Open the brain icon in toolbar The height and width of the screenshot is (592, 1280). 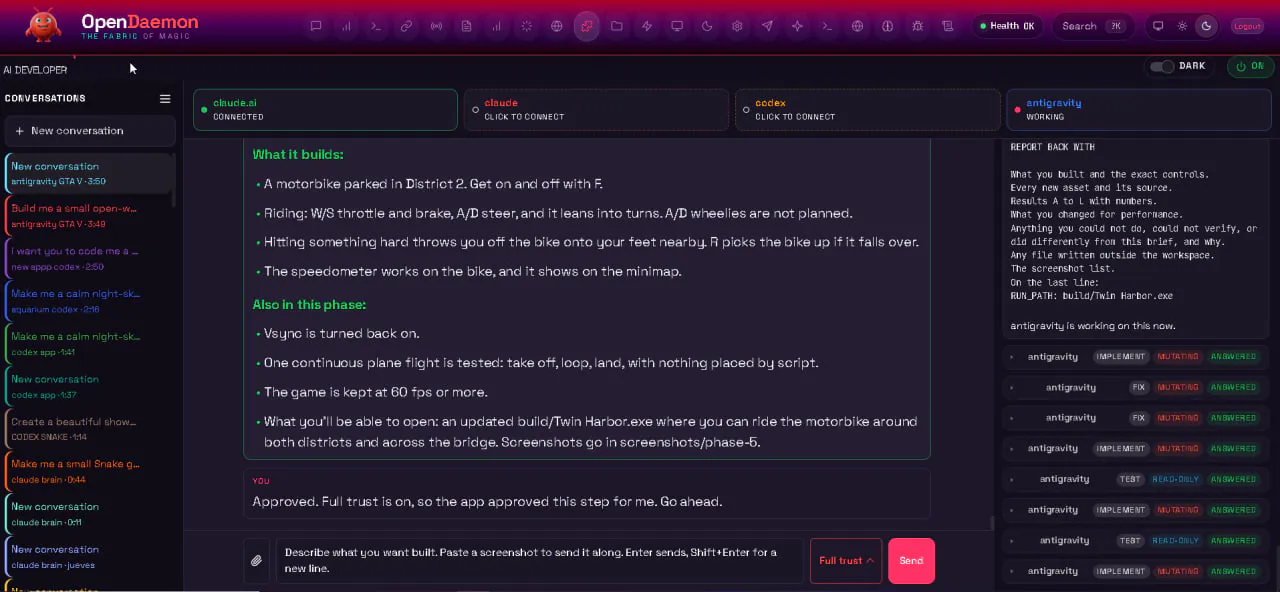click(x=887, y=26)
